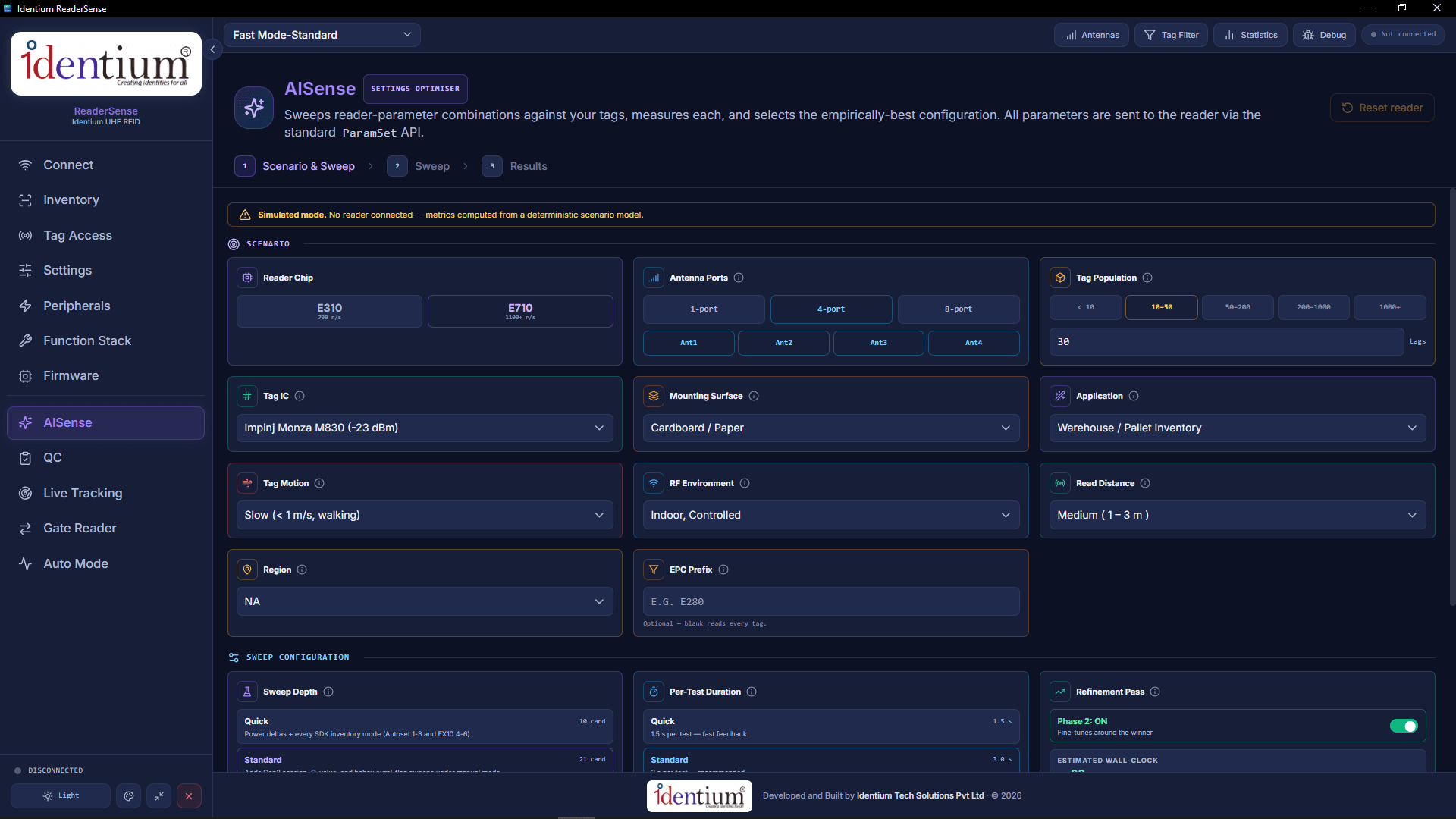Open Inventory from the sidebar
Viewport: 1456px width, 819px height.
(x=106, y=199)
